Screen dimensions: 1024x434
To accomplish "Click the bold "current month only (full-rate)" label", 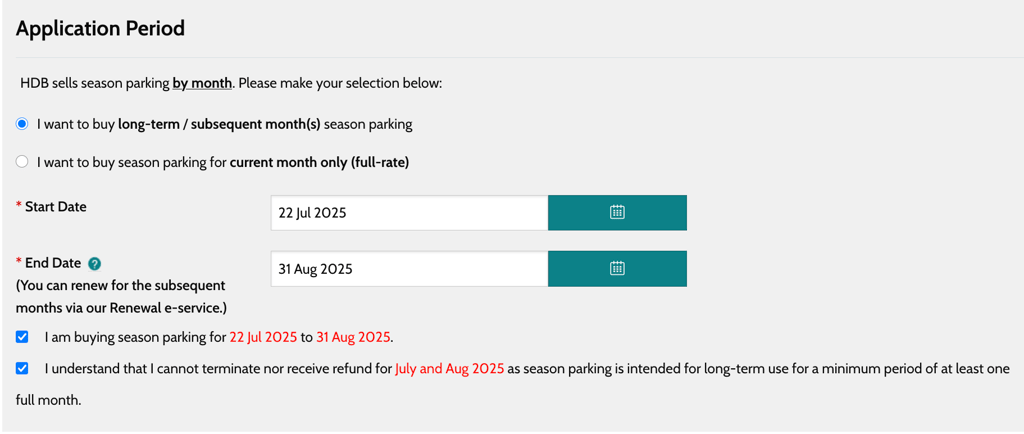I will 319,163.
